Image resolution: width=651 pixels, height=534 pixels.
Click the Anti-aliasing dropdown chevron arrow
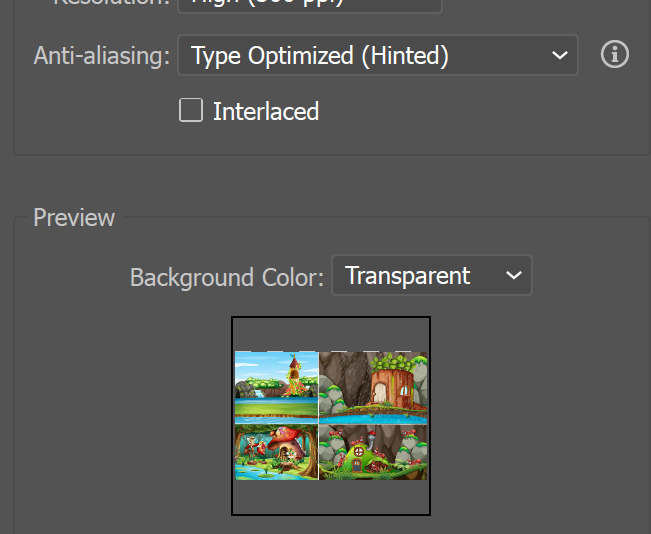pos(559,56)
